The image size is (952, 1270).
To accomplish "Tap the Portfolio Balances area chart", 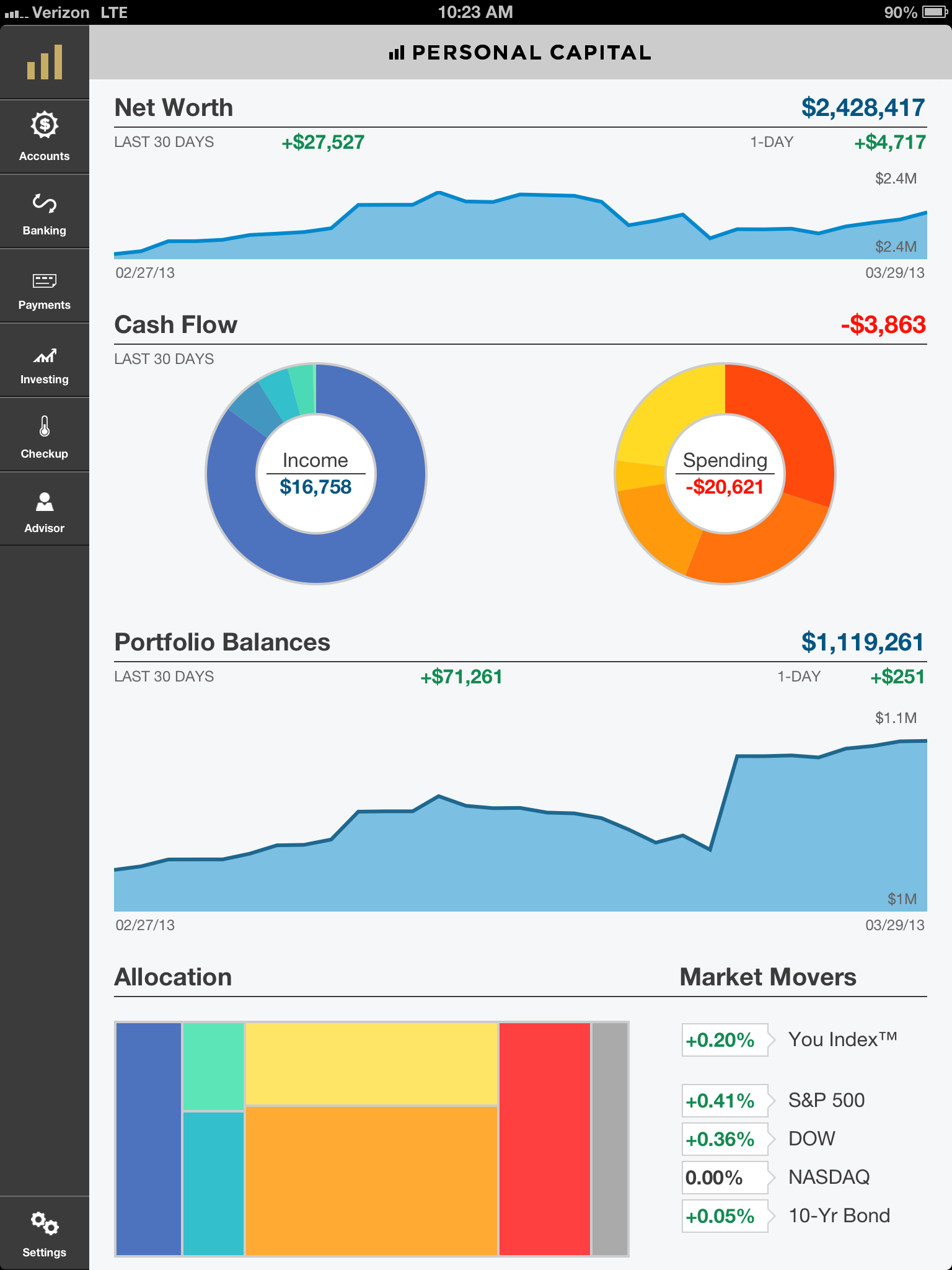I will (521, 825).
